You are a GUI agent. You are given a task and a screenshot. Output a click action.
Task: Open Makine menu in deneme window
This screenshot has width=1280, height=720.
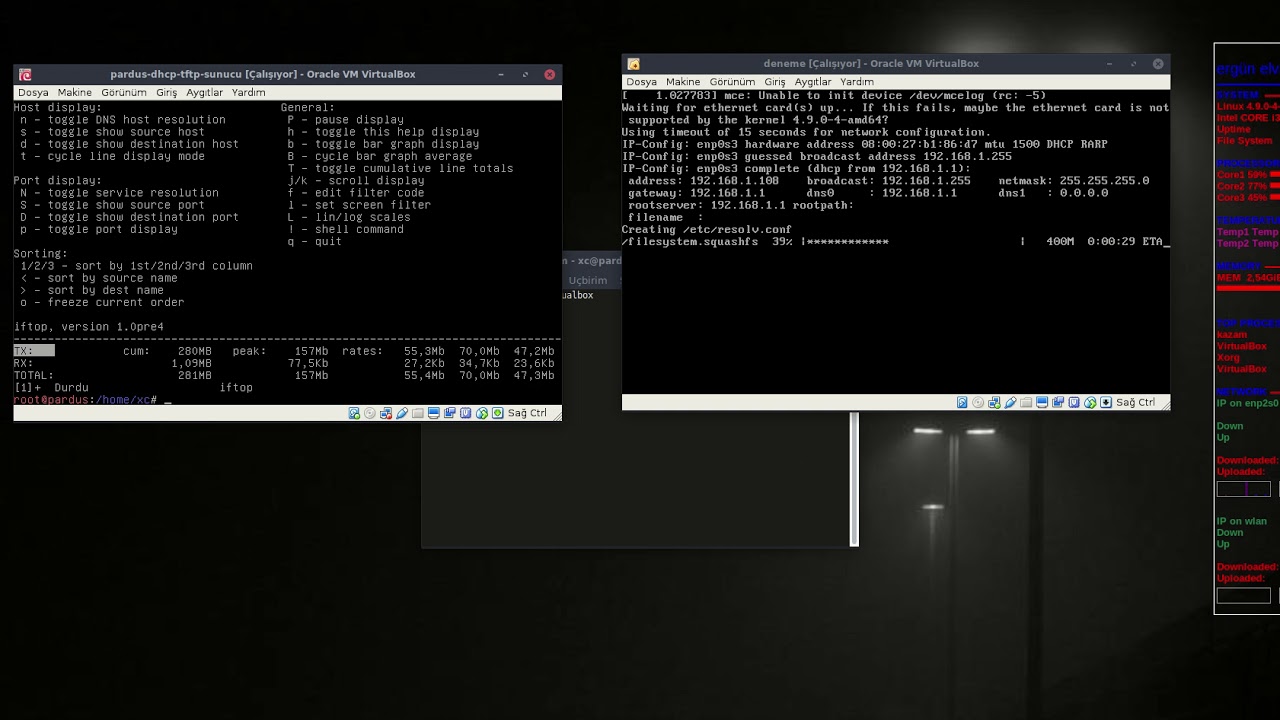pos(683,82)
